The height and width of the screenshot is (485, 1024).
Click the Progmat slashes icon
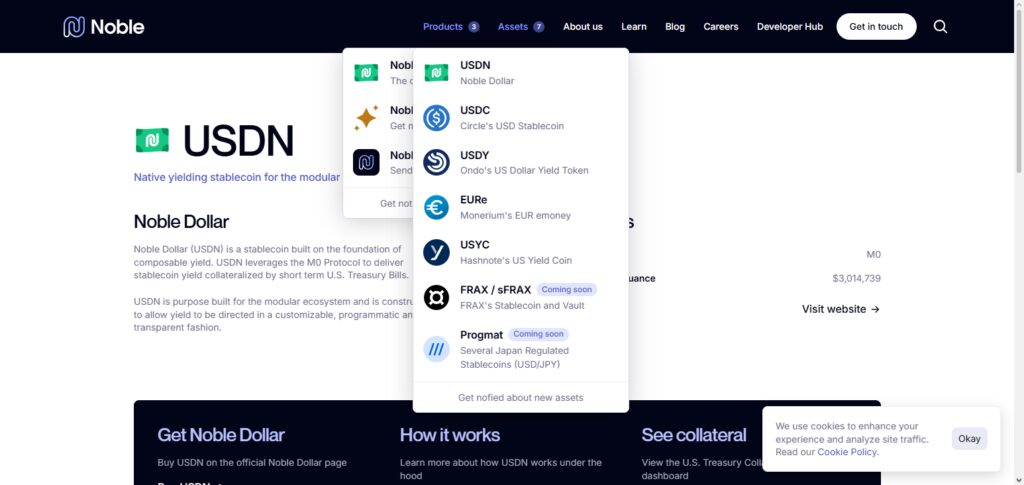[x=436, y=349]
